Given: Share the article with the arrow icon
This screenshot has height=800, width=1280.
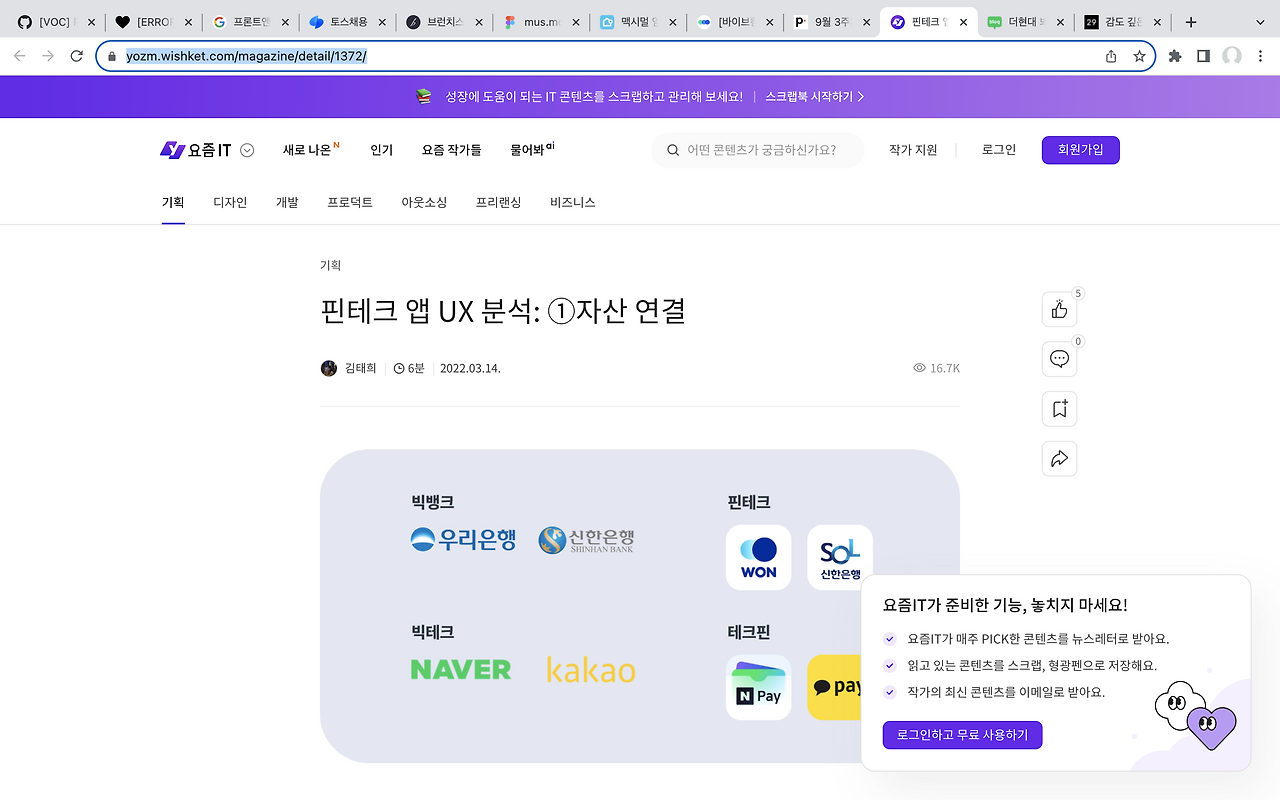Looking at the screenshot, I should point(1060,459).
